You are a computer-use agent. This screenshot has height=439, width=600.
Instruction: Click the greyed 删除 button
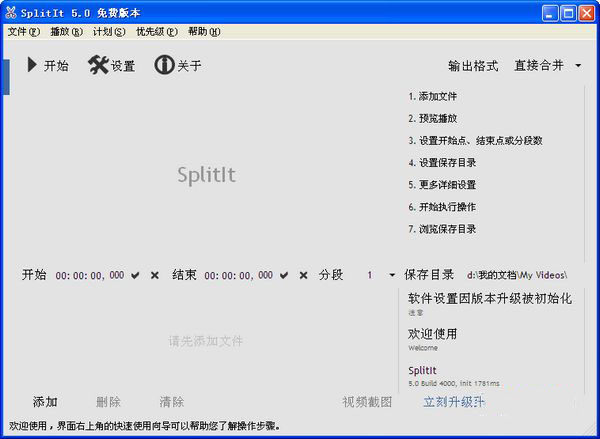click(x=108, y=402)
